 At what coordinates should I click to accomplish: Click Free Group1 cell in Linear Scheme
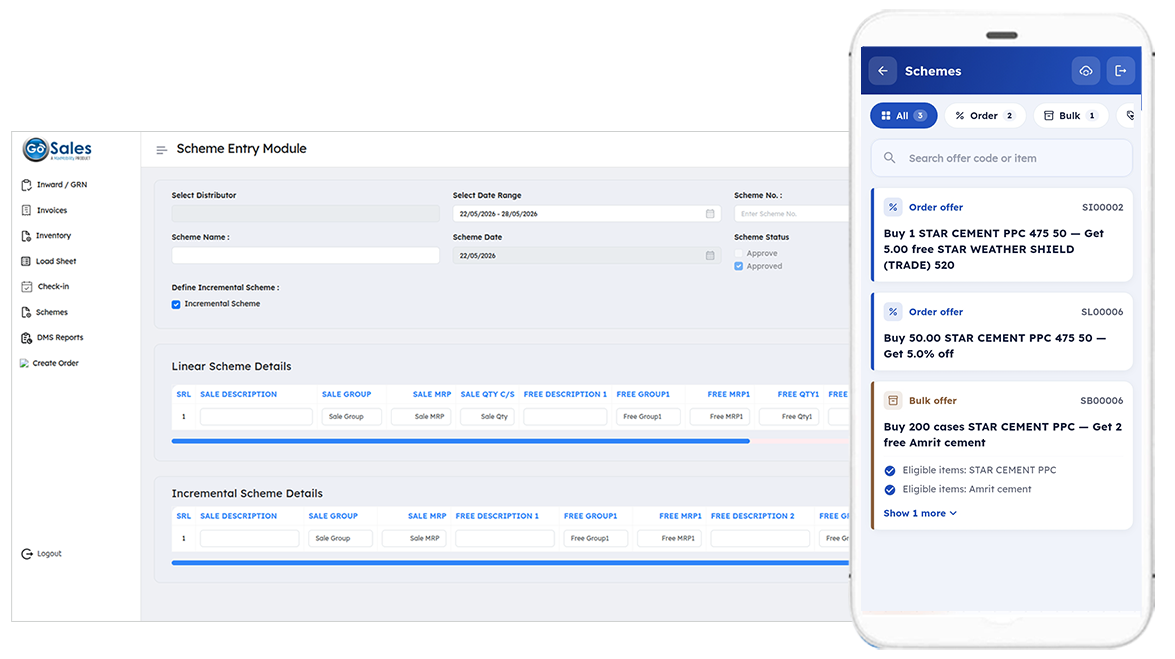(648, 417)
